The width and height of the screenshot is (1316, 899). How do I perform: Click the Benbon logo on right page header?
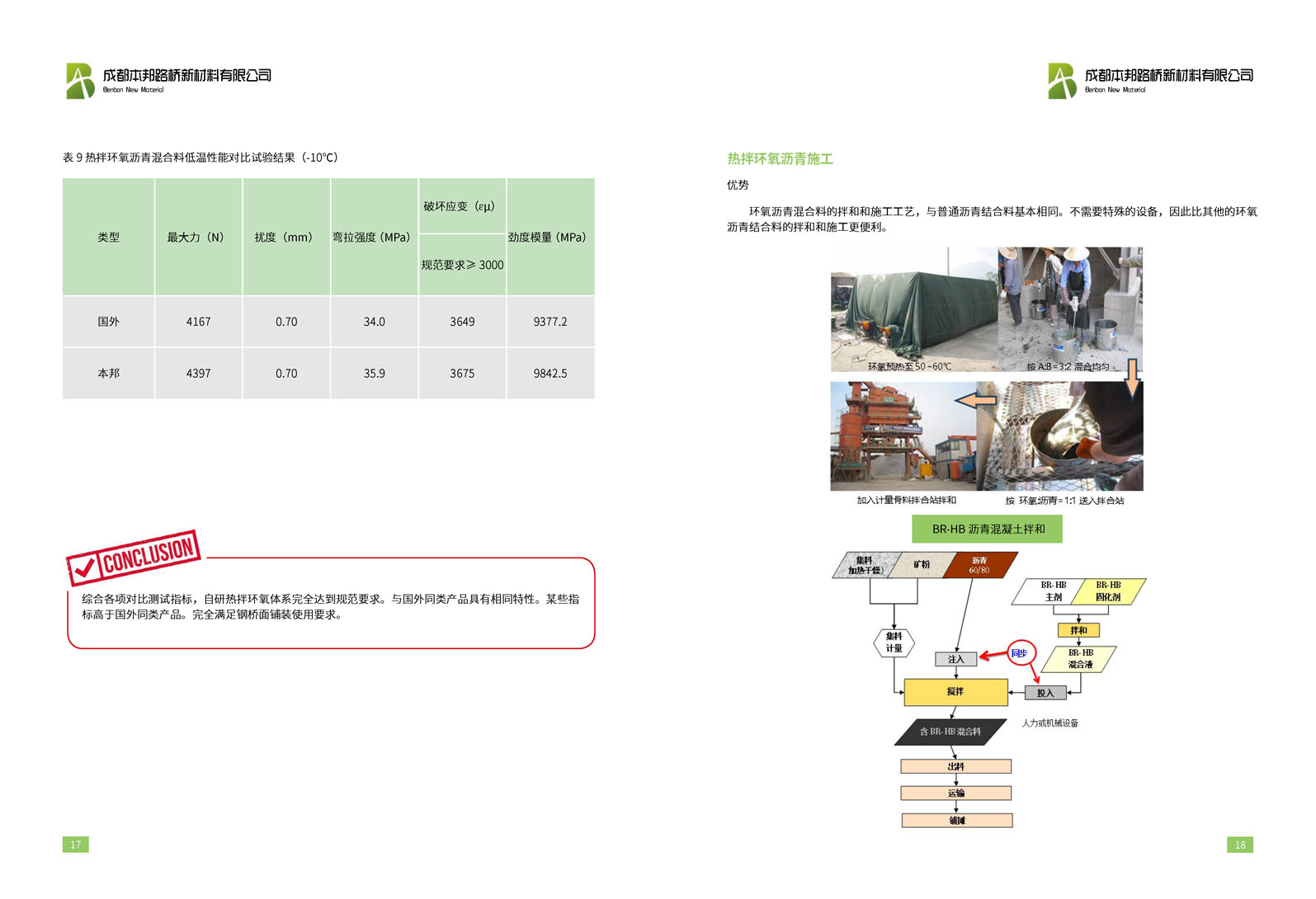tap(1062, 81)
